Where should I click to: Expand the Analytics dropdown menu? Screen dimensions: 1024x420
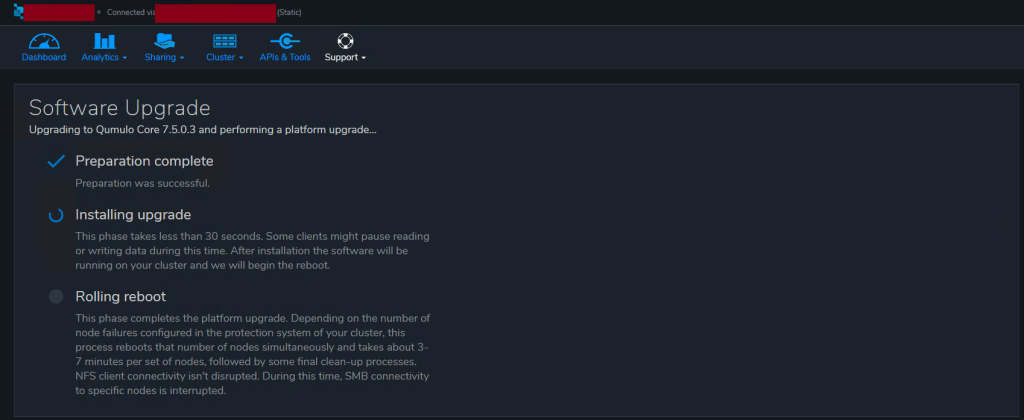coord(104,57)
